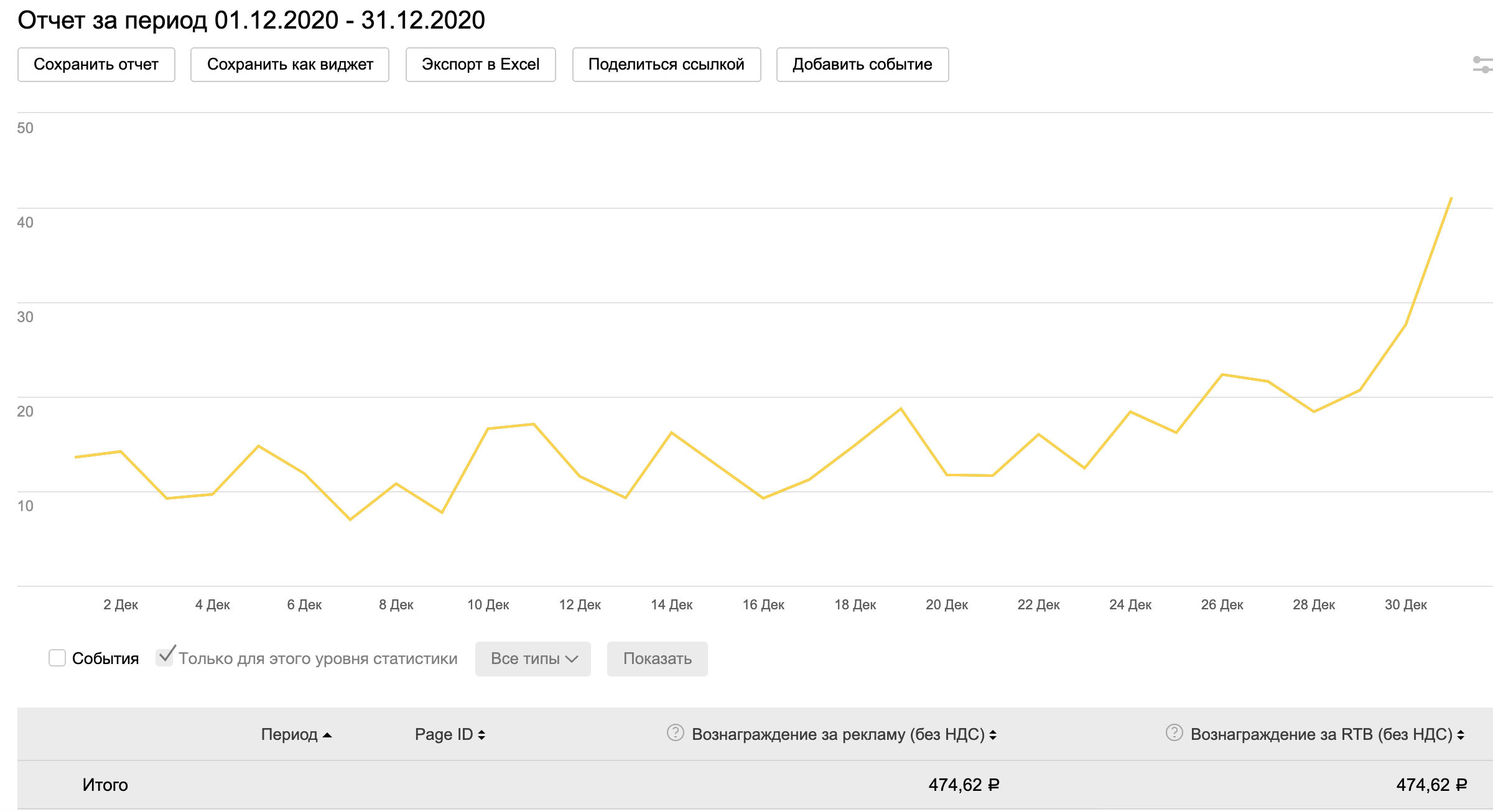This screenshot has width=1493, height=812.
Task: Expand the 'Все типы' dropdown
Action: [x=533, y=658]
